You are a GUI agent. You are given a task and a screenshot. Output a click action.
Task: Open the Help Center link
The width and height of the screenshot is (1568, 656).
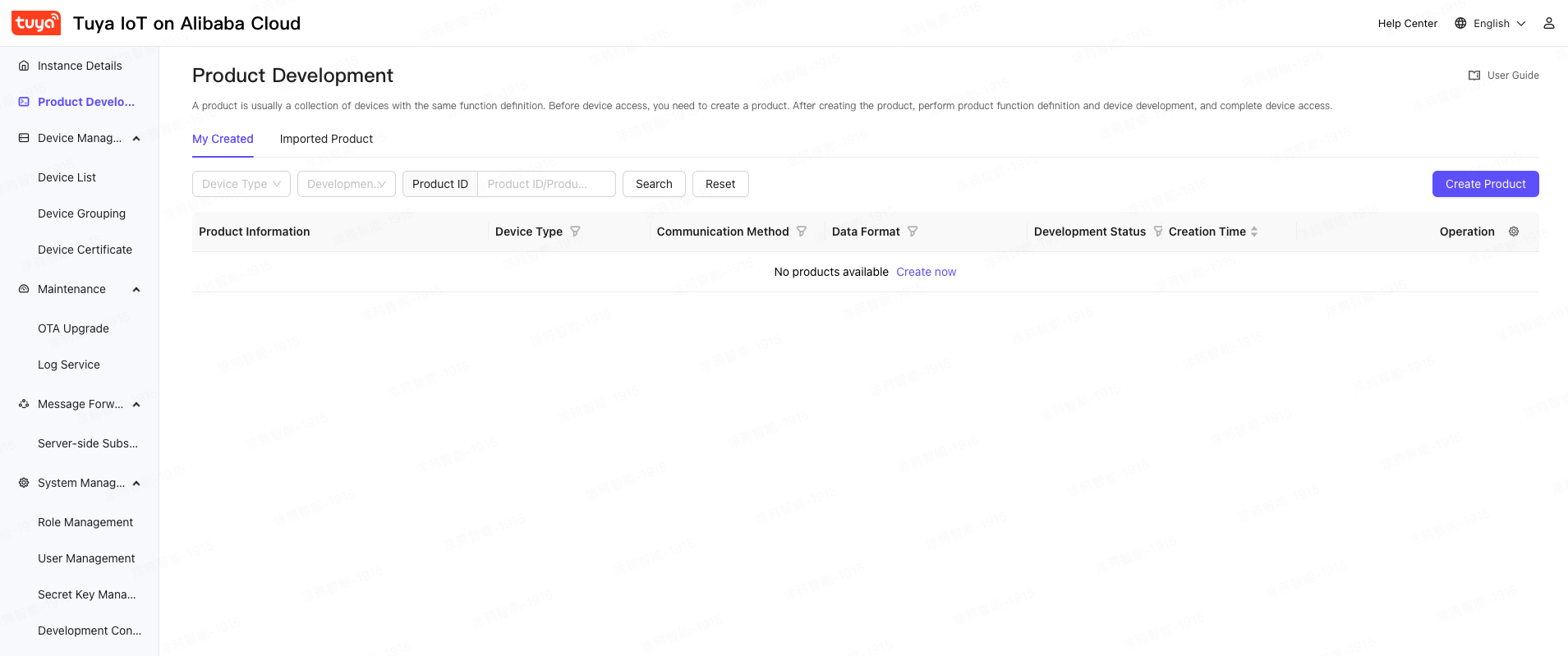(1407, 23)
